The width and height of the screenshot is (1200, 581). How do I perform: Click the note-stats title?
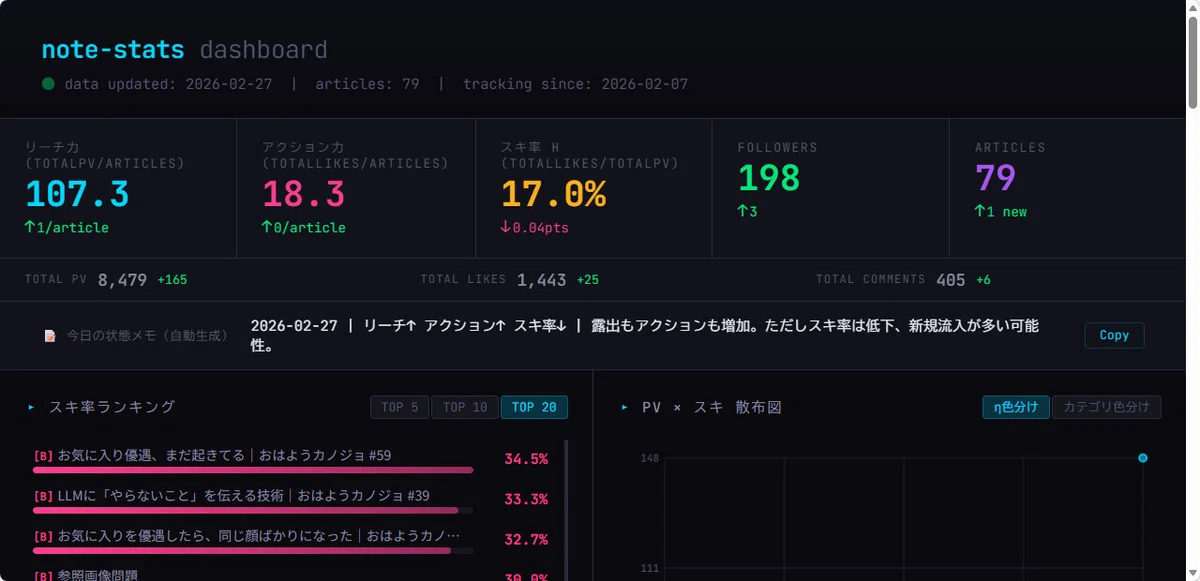tap(113, 50)
